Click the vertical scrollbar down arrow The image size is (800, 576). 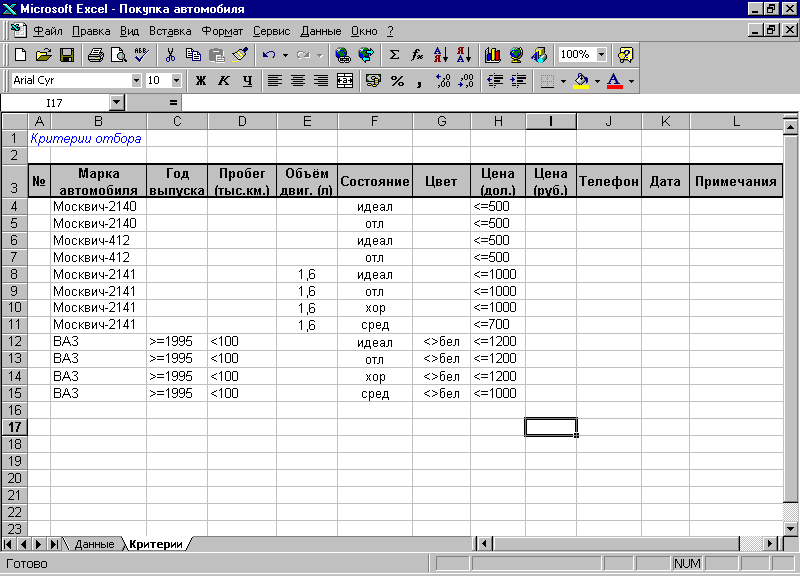791,529
